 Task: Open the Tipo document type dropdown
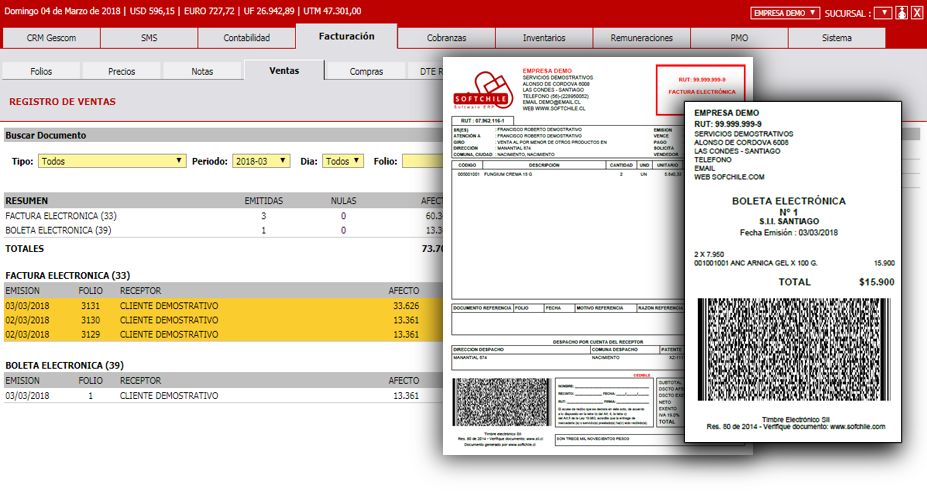click(112, 161)
